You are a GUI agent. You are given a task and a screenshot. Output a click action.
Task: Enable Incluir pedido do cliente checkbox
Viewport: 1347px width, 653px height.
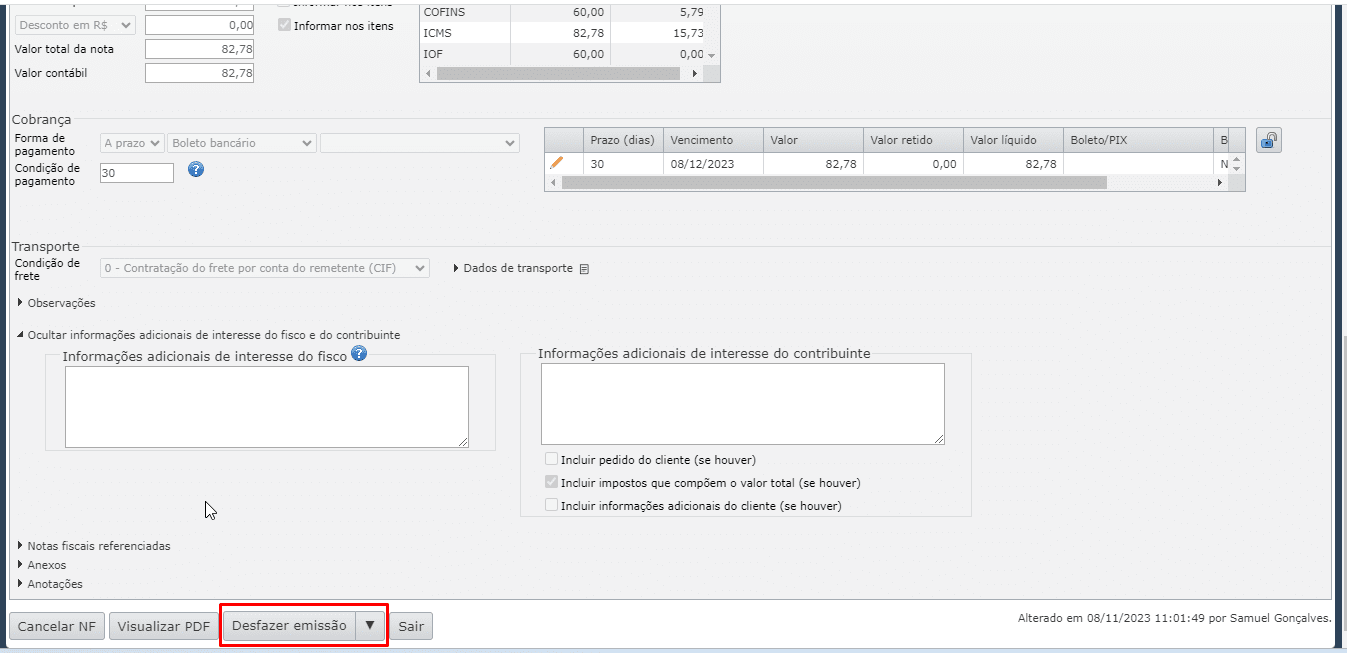coord(551,460)
